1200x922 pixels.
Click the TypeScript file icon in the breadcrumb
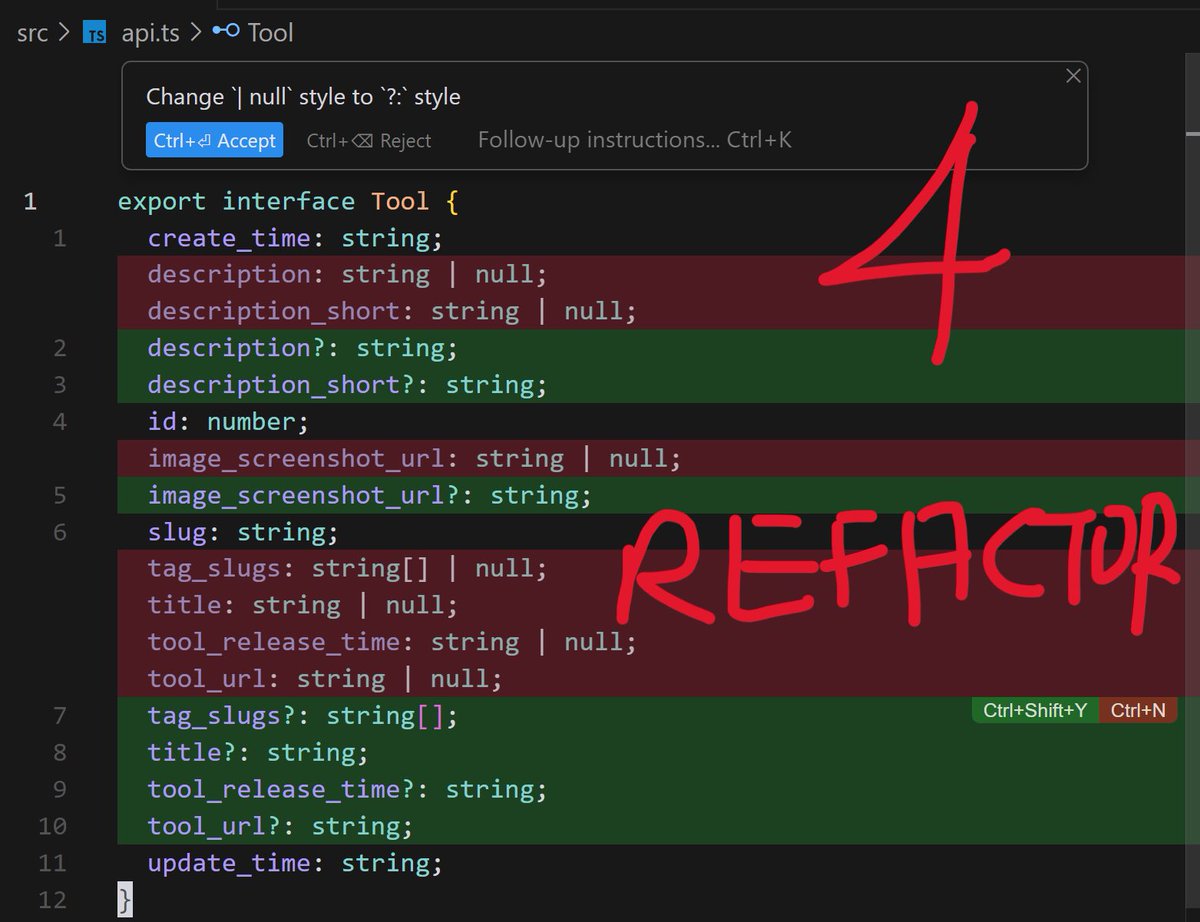tap(95, 34)
